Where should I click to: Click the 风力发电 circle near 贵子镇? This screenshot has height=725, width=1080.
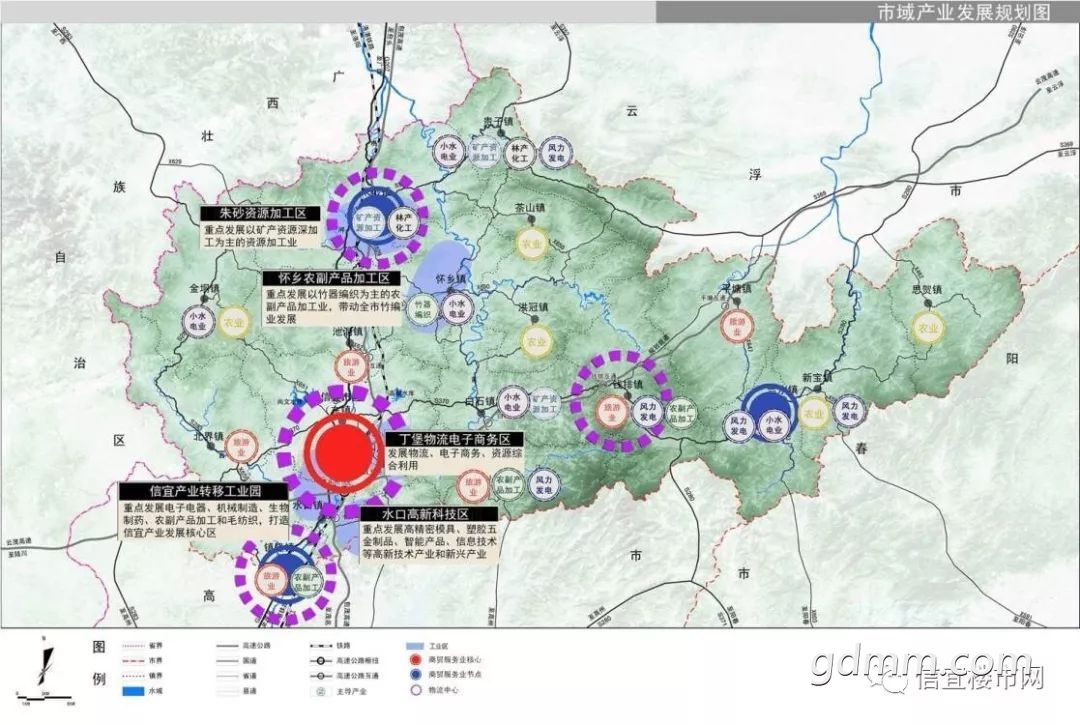(556, 152)
